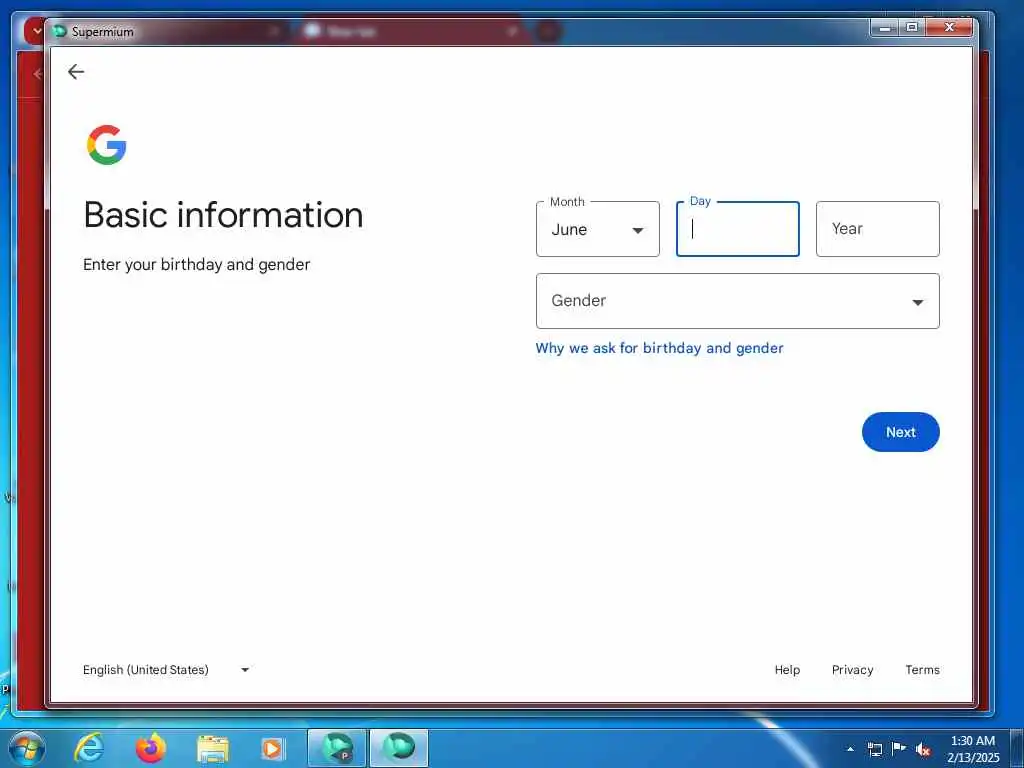Launch Internet Explorer from taskbar

89,748
